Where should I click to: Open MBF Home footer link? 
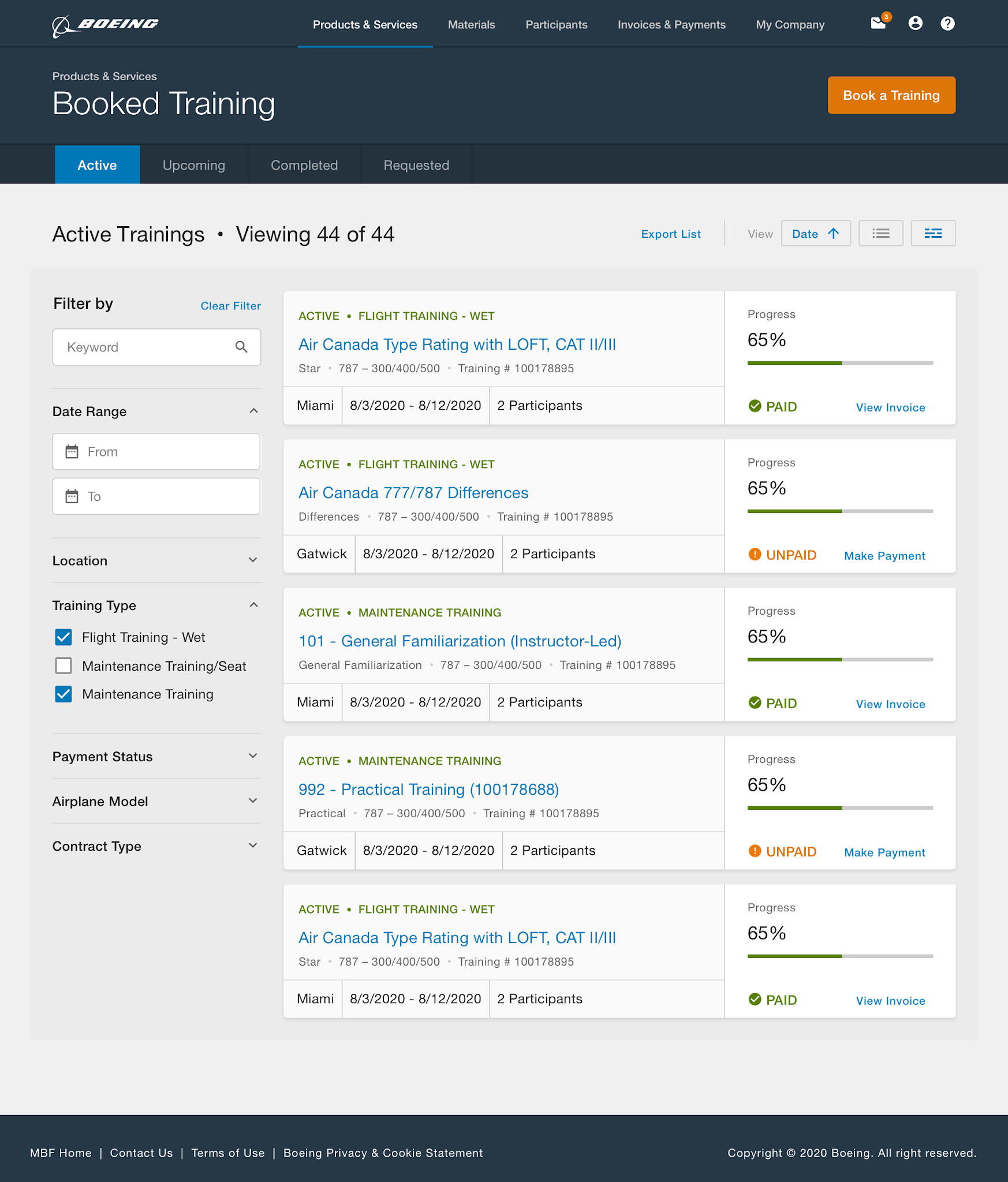[61, 1153]
